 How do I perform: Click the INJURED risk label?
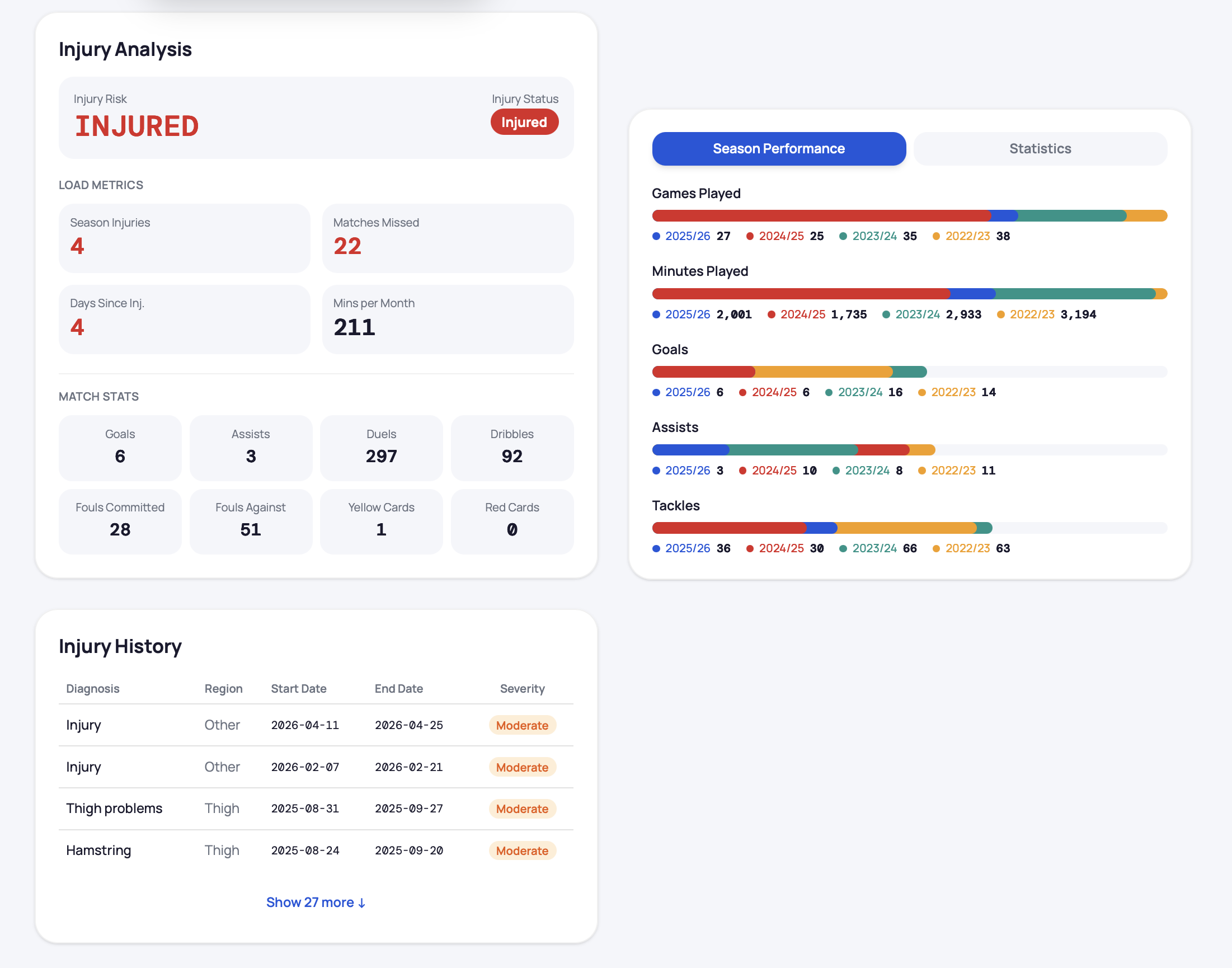coord(137,126)
